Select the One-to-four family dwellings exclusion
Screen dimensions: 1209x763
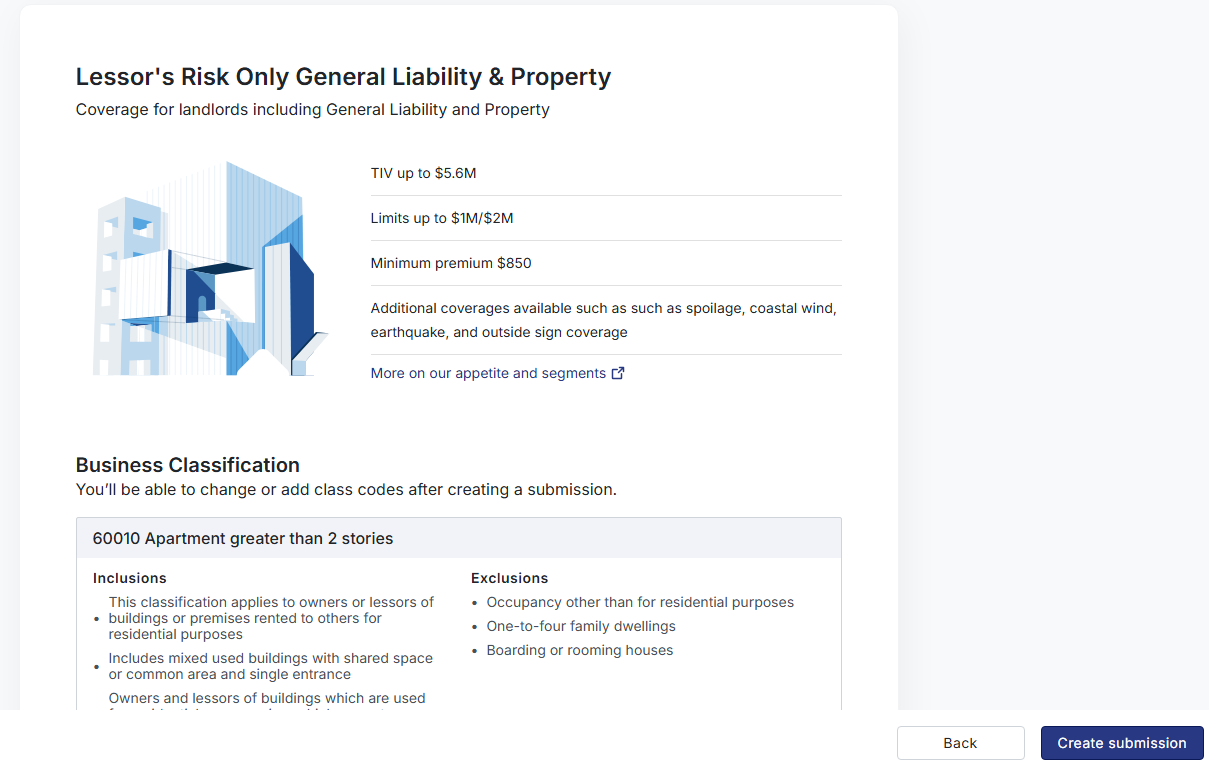[x=581, y=626]
